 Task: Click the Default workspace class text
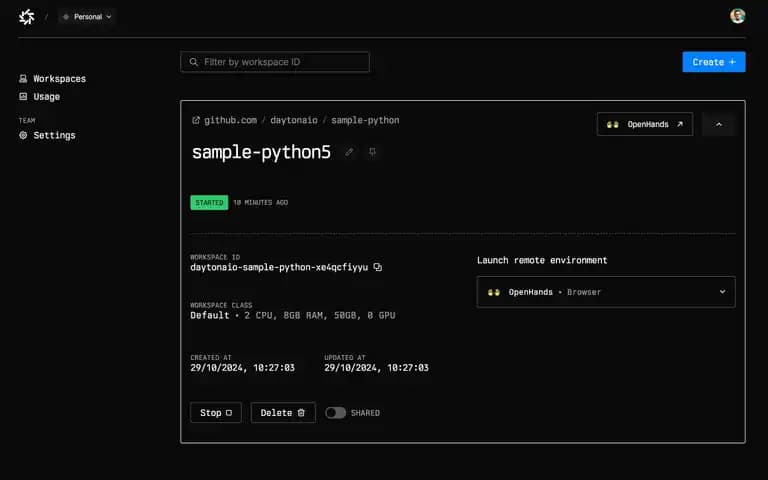[x=210, y=315]
